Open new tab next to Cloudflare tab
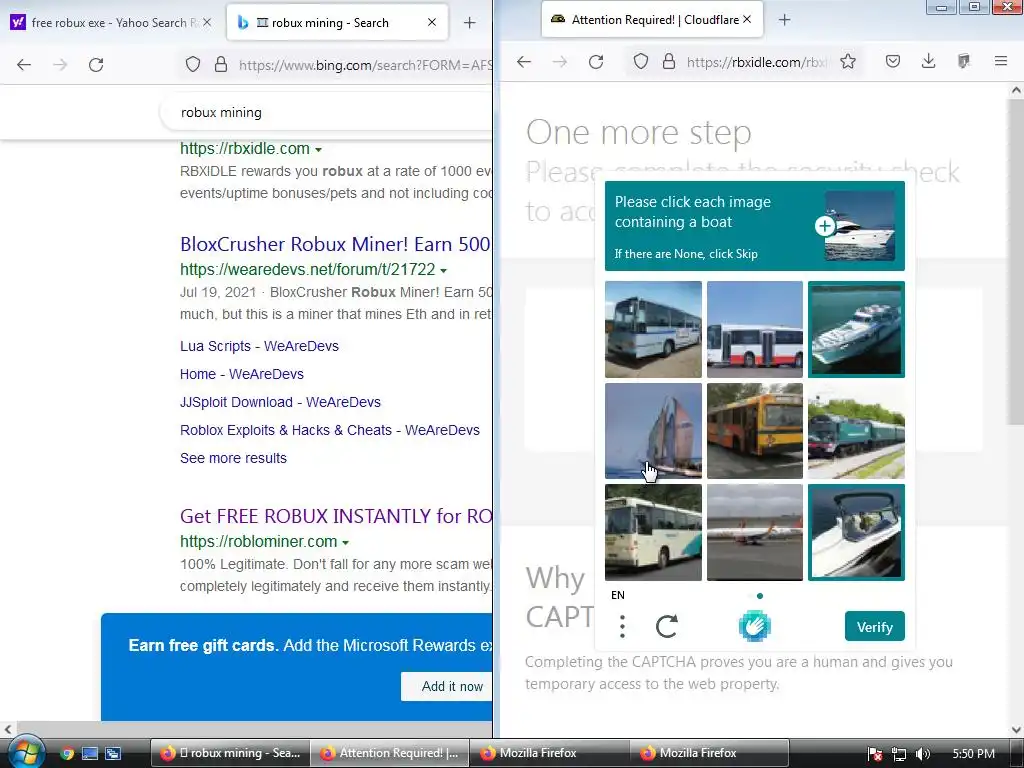The height and width of the screenshot is (768, 1024). coord(784,20)
